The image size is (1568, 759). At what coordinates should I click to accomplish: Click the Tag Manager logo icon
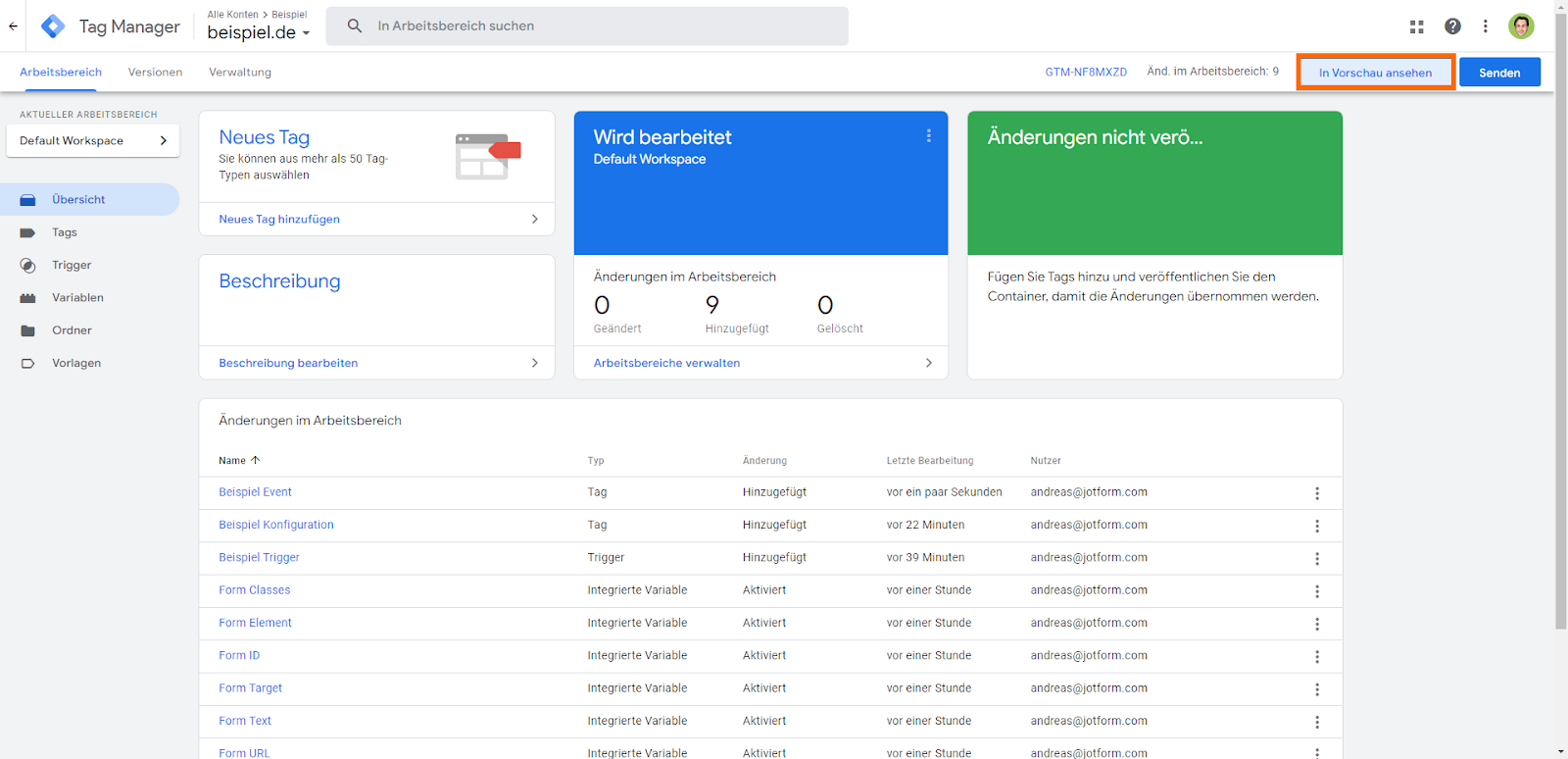53,26
